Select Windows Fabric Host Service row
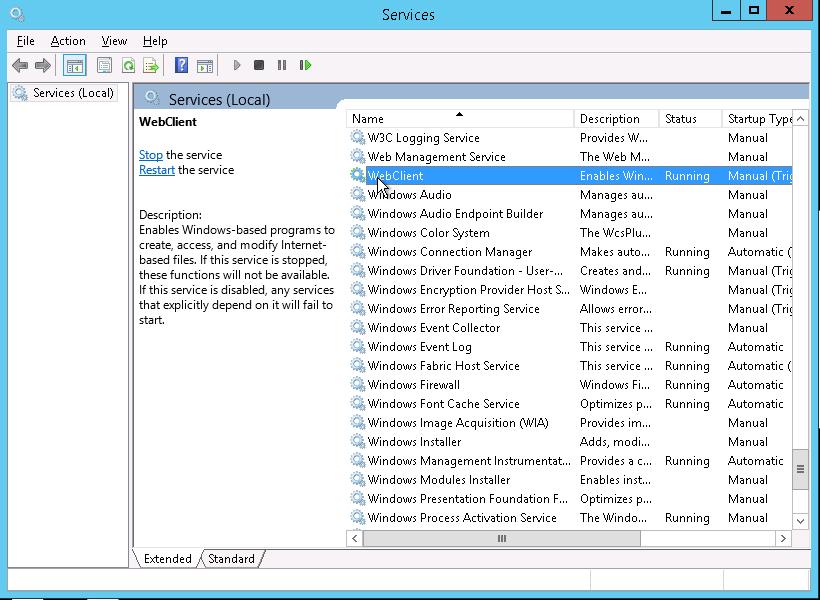 (x=570, y=366)
